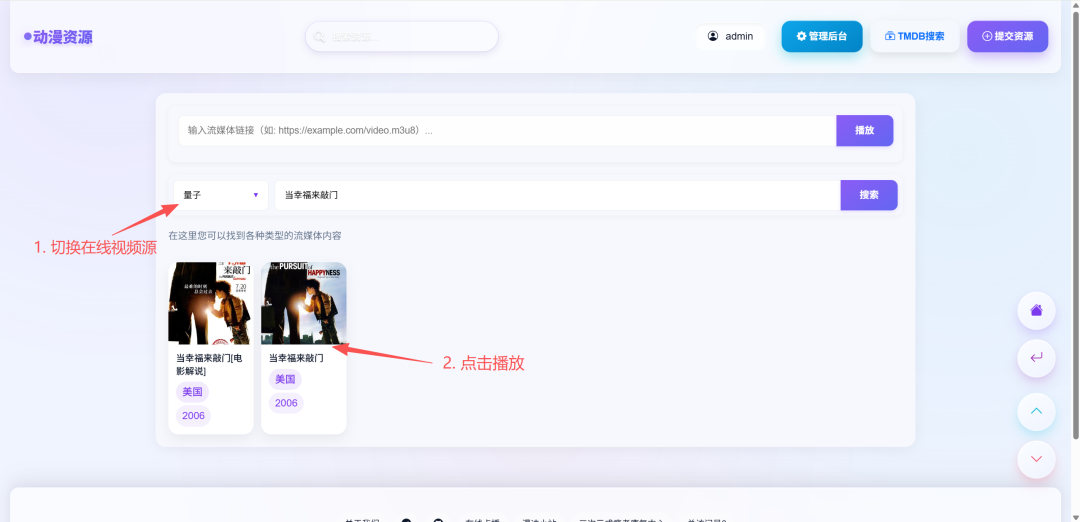The height and width of the screenshot is (522, 1080).
Task: Click the admin avatar icon
Action: tap(713, 36)
